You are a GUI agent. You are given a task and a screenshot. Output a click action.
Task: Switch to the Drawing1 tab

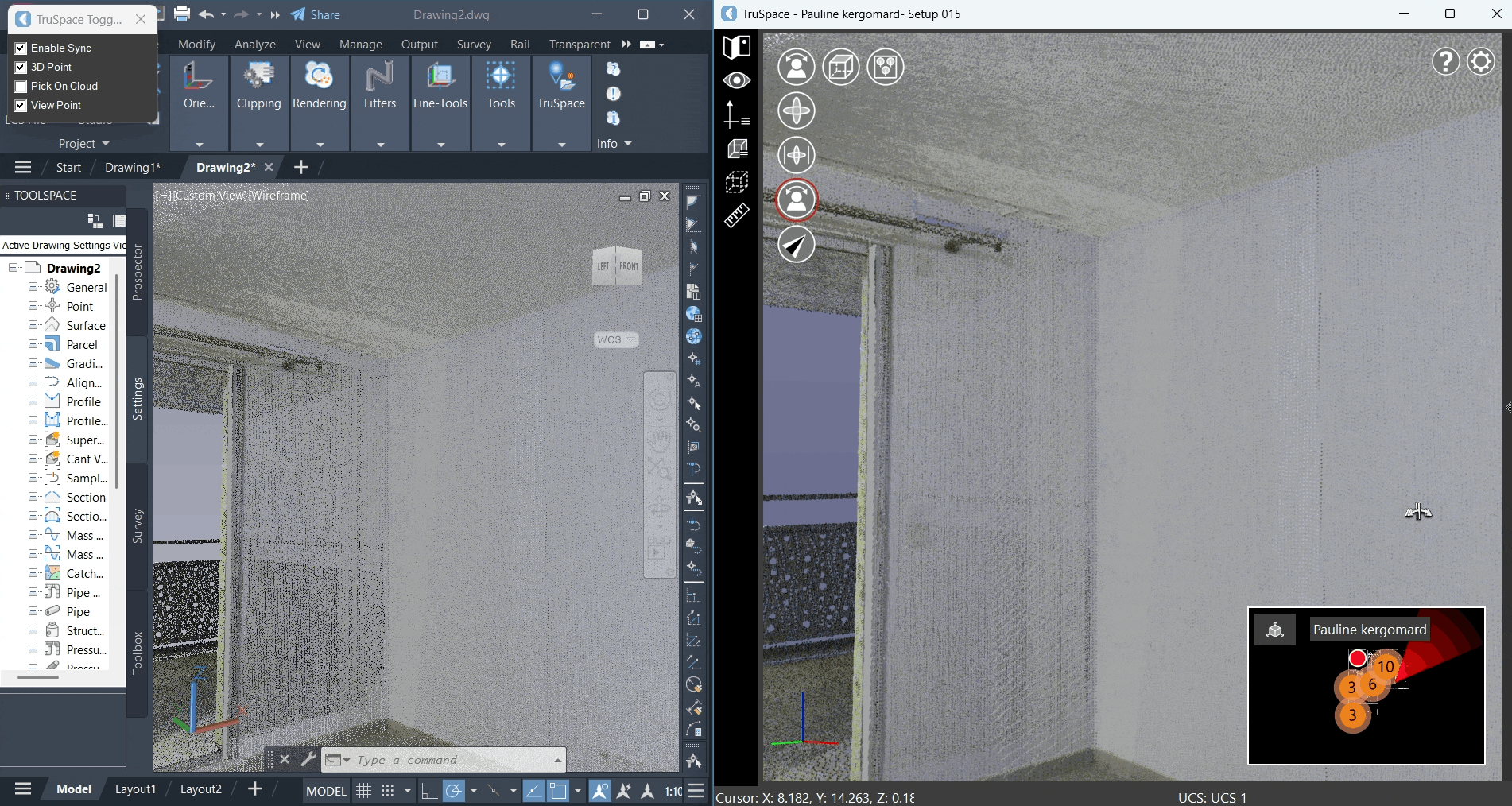point(132,168)
